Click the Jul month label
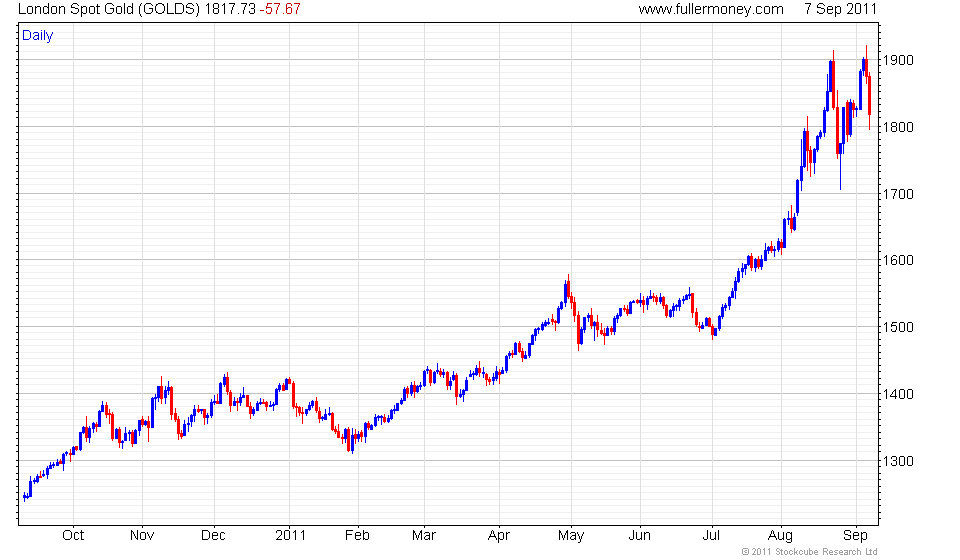 pyautogui.click(x=711, y=536)
